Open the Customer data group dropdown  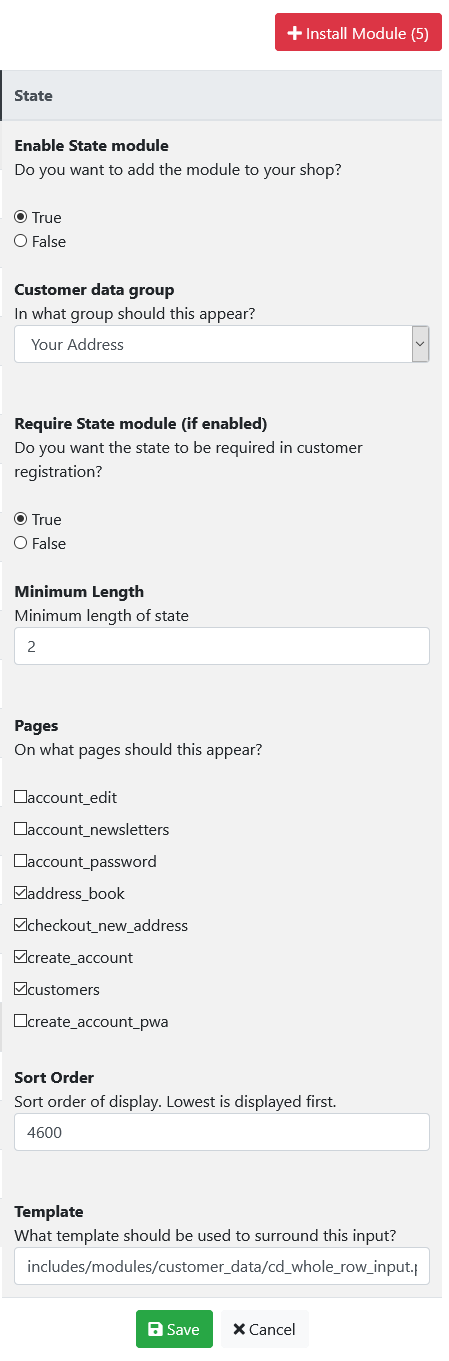222,344
